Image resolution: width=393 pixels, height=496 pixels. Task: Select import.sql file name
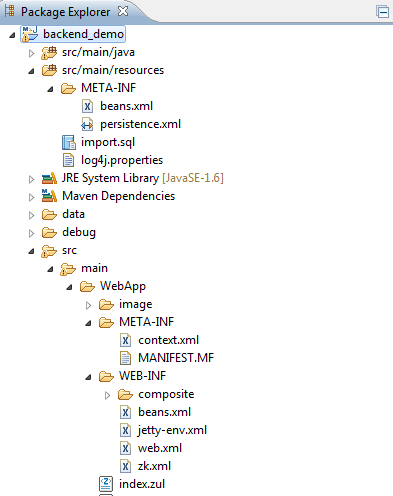tap(108, 142)
